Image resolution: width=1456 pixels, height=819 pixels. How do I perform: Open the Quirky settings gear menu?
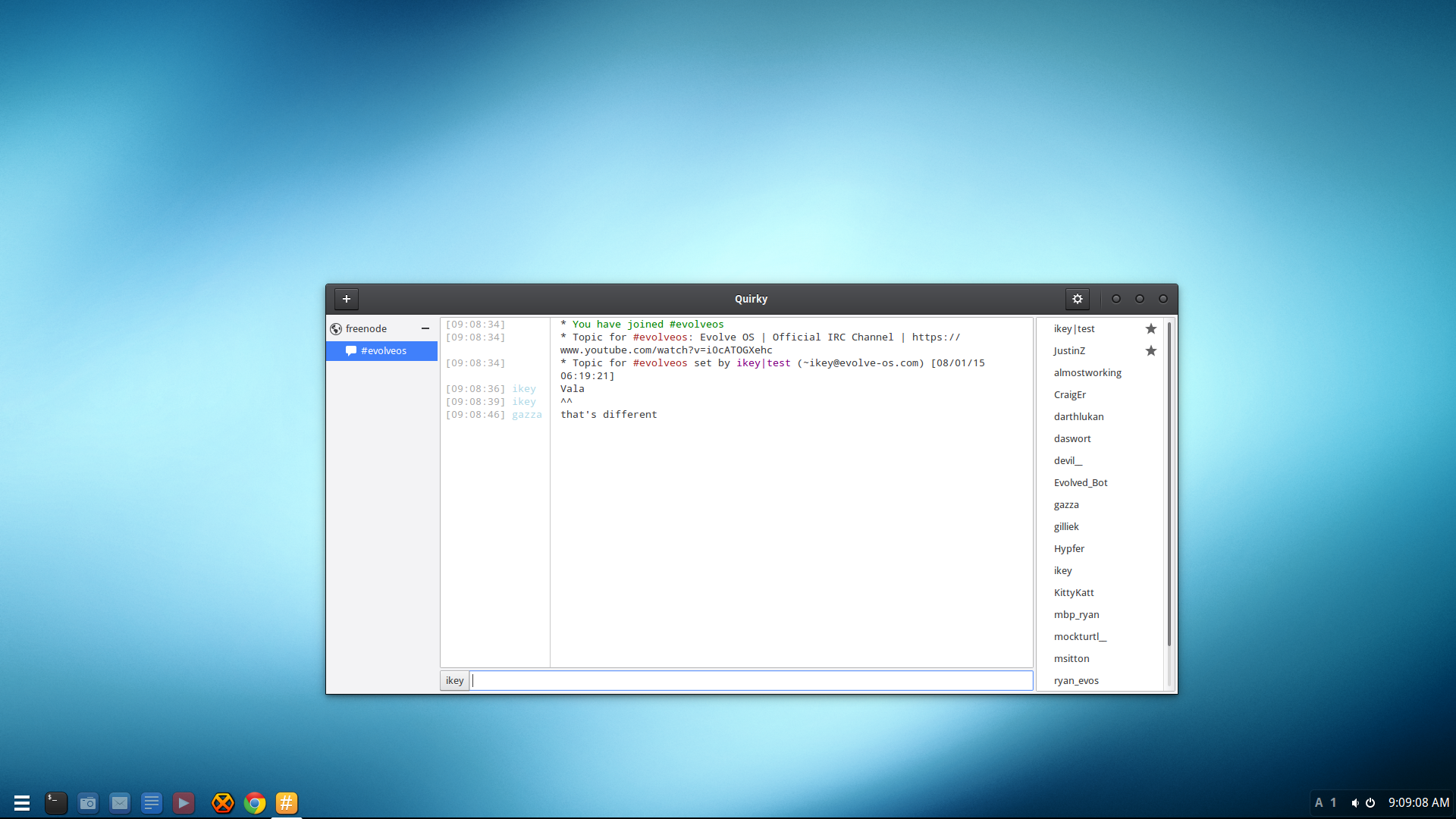[x=1078, y=299]
